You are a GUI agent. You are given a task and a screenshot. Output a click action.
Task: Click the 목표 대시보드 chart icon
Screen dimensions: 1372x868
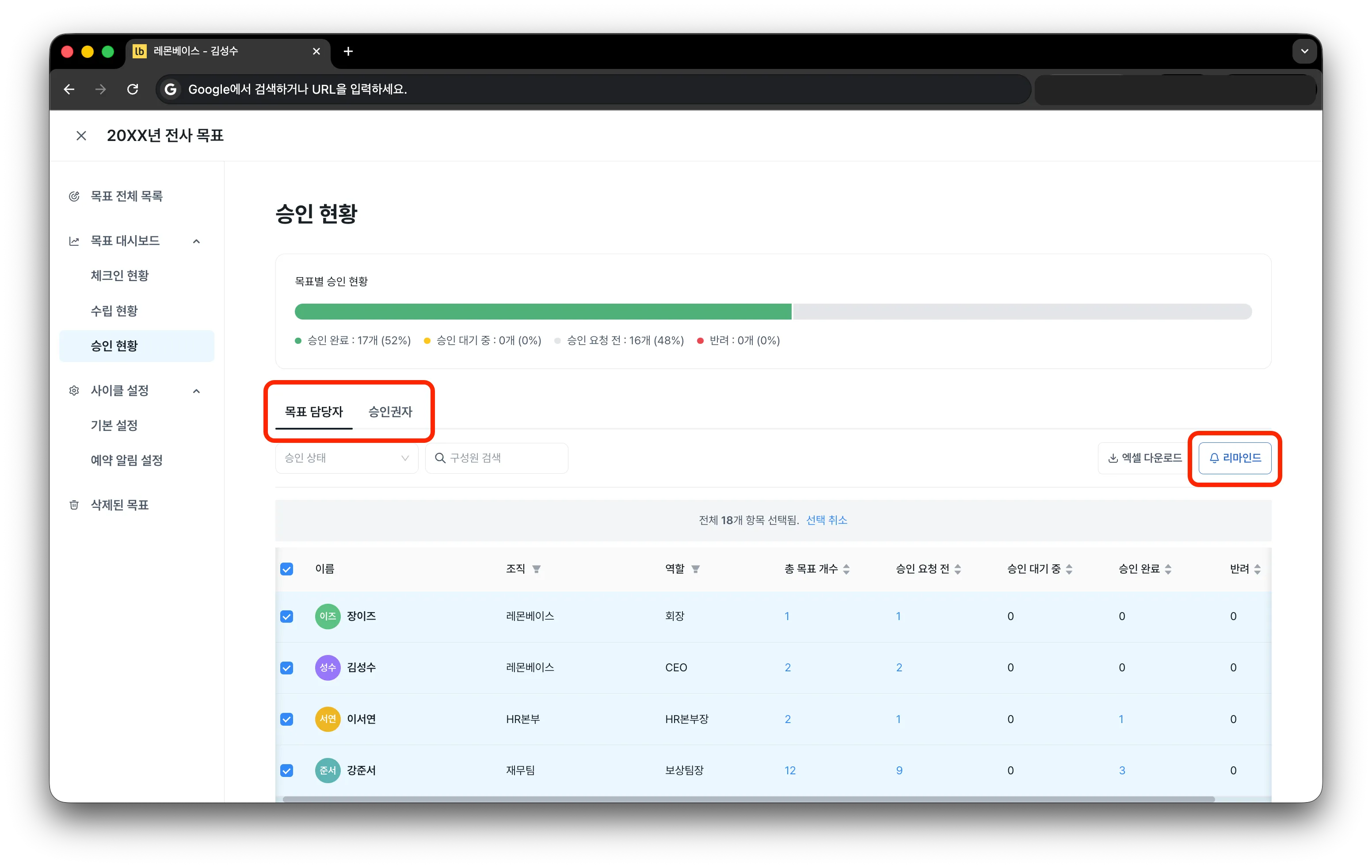[74, 241]
